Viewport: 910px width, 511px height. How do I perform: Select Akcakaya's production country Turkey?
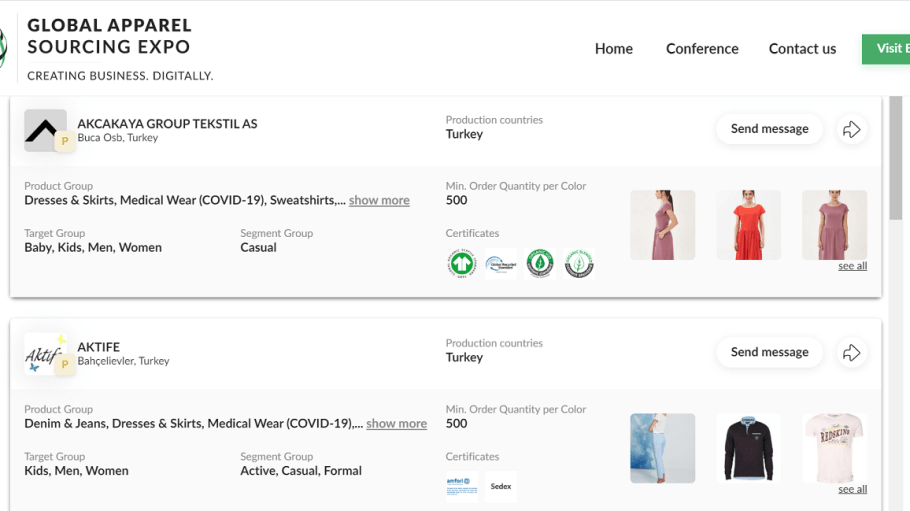tap(464, 134)
